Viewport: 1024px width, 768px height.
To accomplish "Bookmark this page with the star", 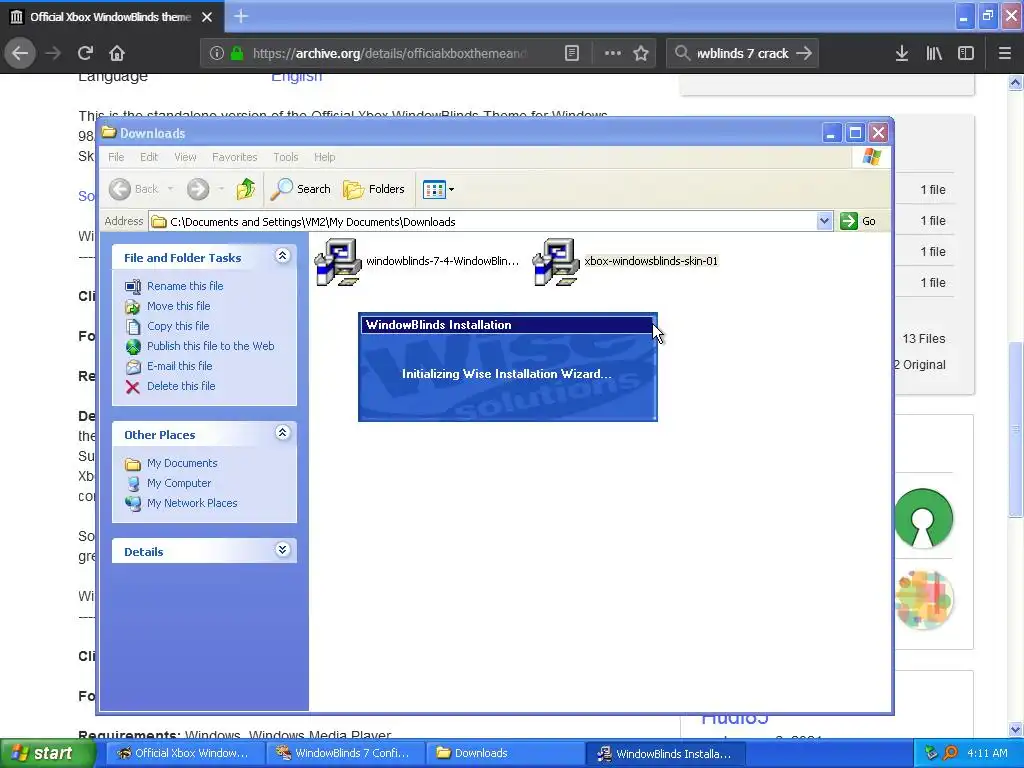I will click(x=641, y=53).
